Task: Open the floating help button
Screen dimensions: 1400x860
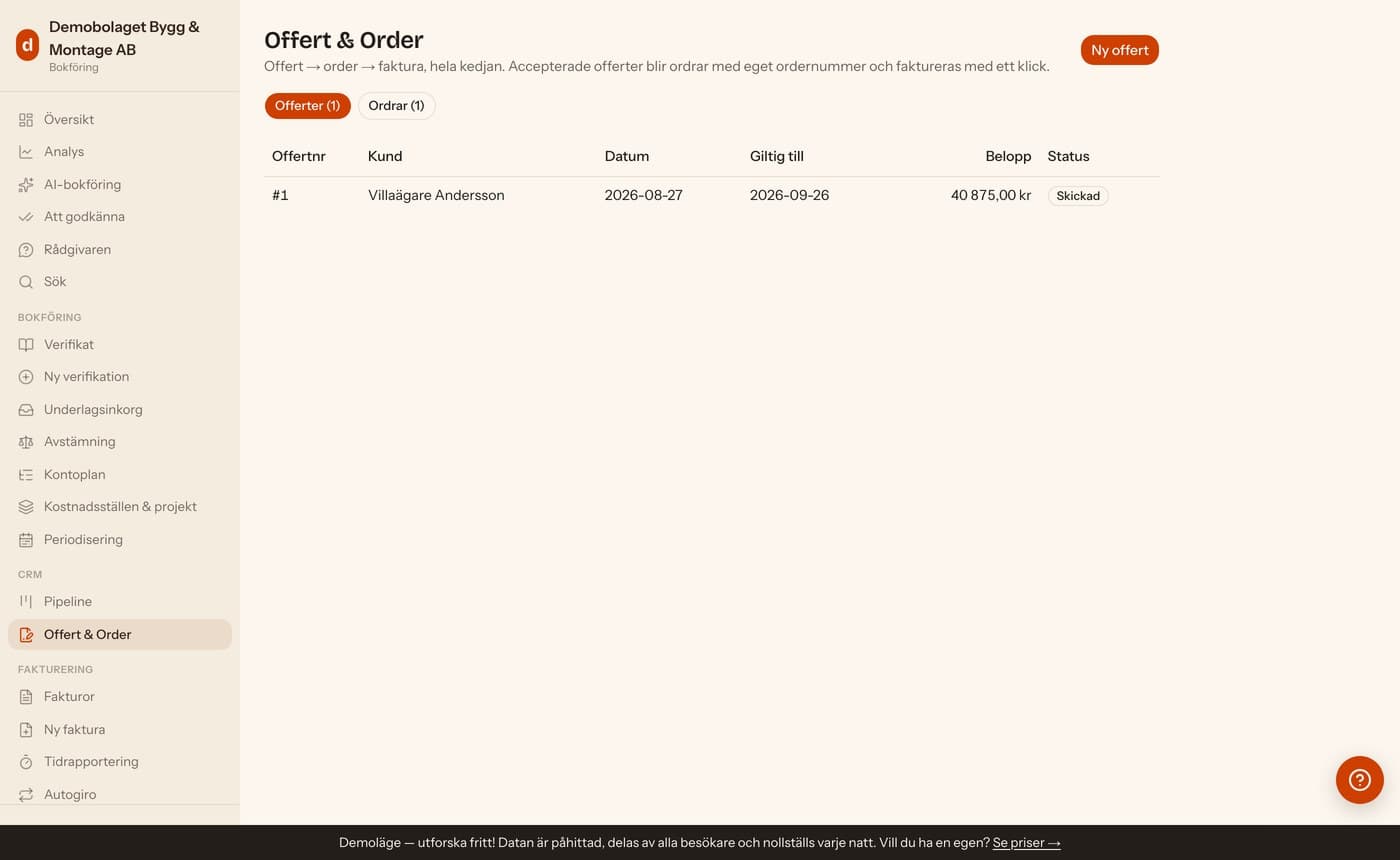Action: pyautogui.click(x=1360, y=780)
